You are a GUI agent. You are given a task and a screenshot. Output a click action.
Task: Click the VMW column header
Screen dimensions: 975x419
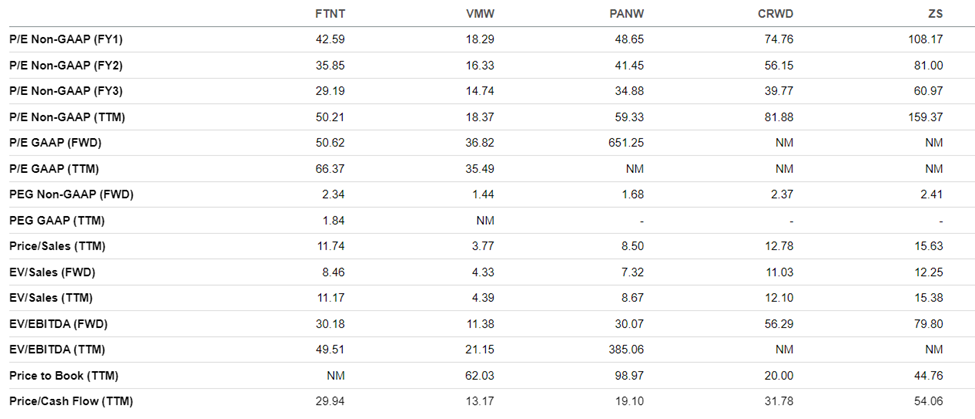480,14
